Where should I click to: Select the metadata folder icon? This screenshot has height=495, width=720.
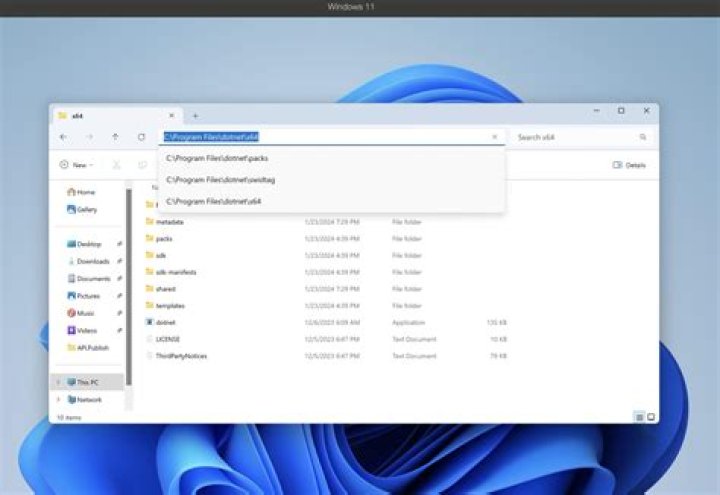[x=150, y=221]
